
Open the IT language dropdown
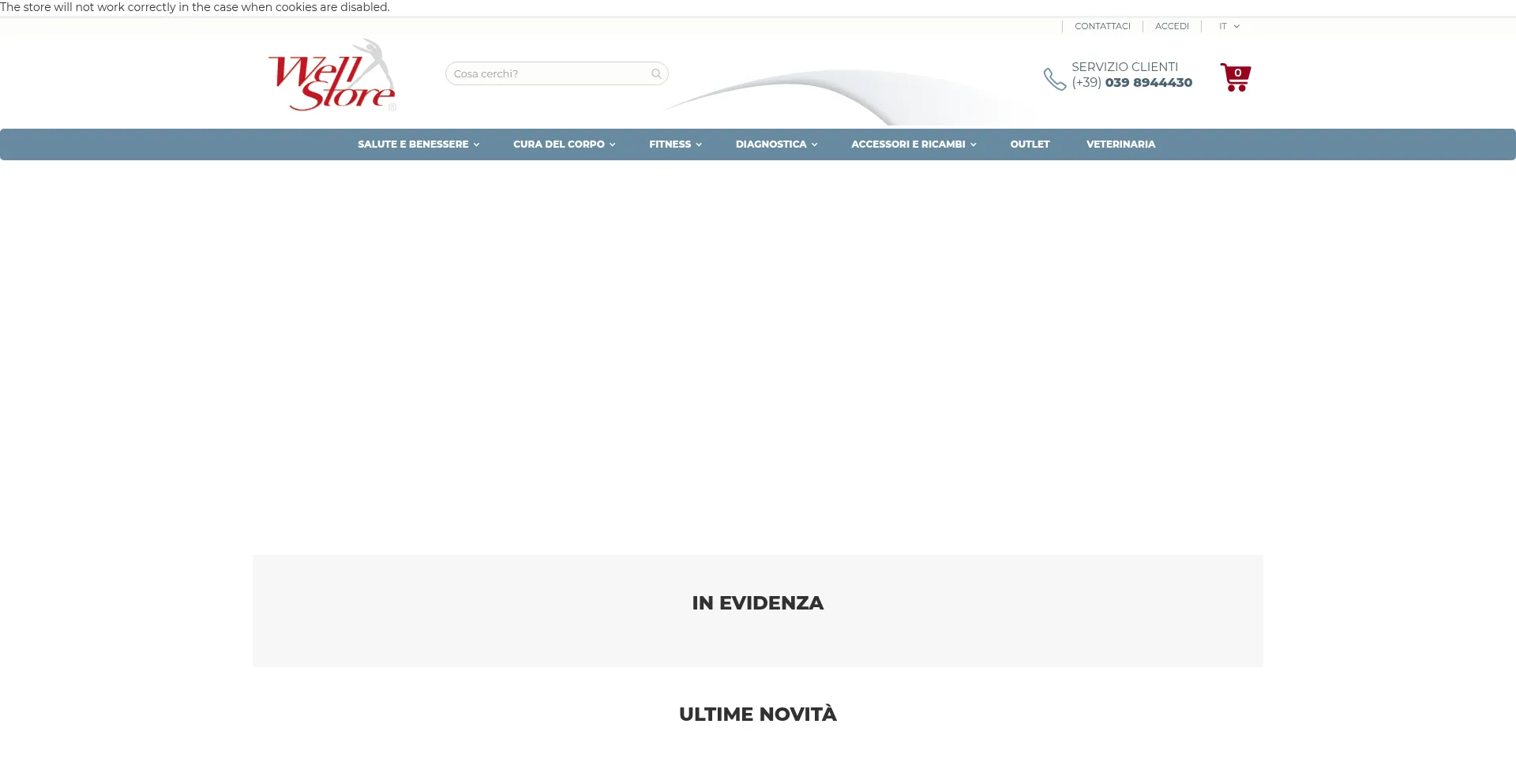coord(1229,26)
